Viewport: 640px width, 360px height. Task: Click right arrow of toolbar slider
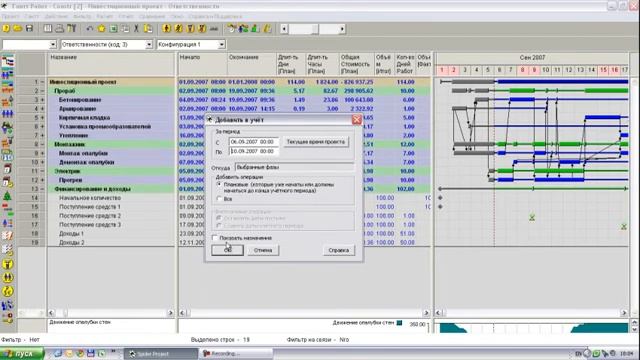tap(342, 29)
